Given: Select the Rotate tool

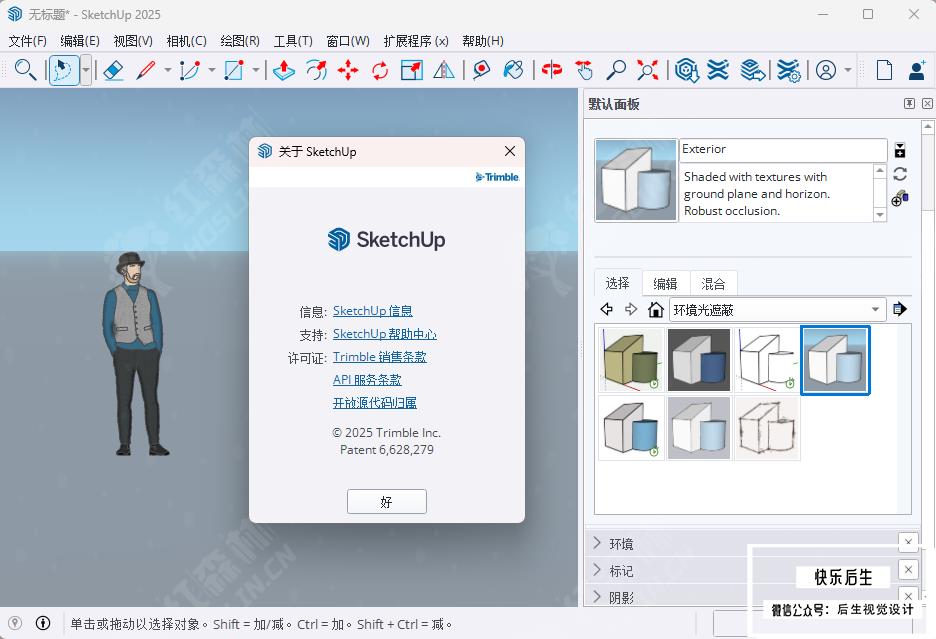Looking at the screenshot, I should coord(380,70).
